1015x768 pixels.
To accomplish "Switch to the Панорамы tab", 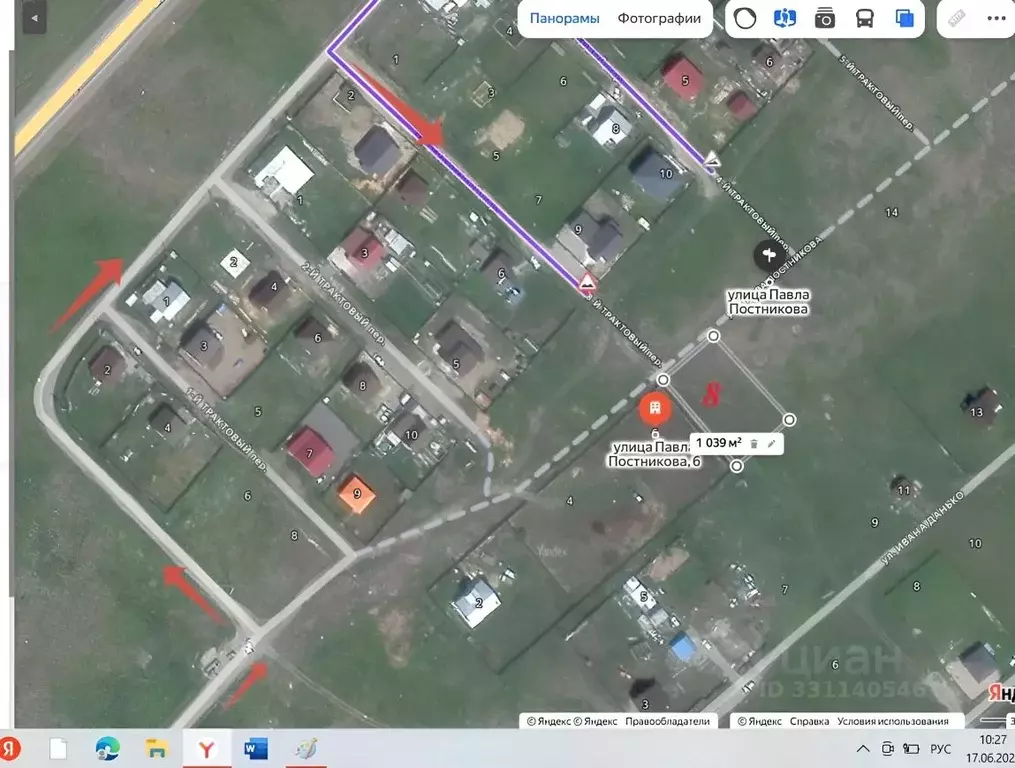I will coord(564,19).
